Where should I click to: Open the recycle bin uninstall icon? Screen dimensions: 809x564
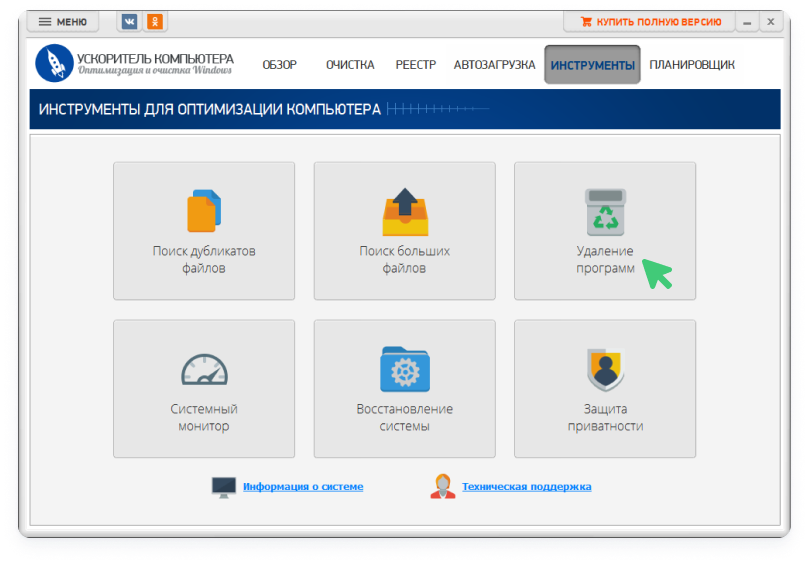pyautogui.click(x=605, y=212)
